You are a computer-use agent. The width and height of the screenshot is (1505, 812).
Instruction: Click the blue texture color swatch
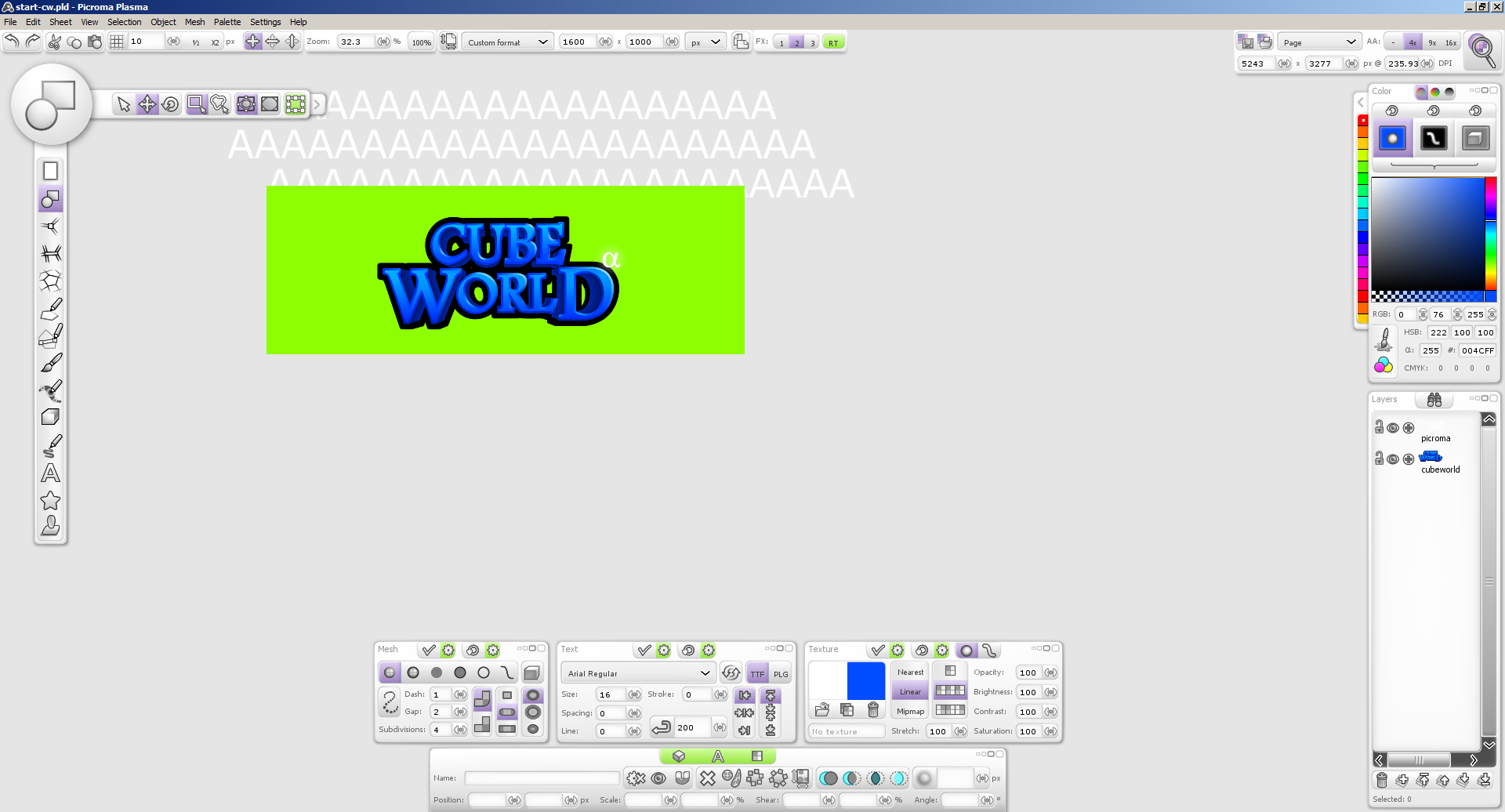coord(866,680)
